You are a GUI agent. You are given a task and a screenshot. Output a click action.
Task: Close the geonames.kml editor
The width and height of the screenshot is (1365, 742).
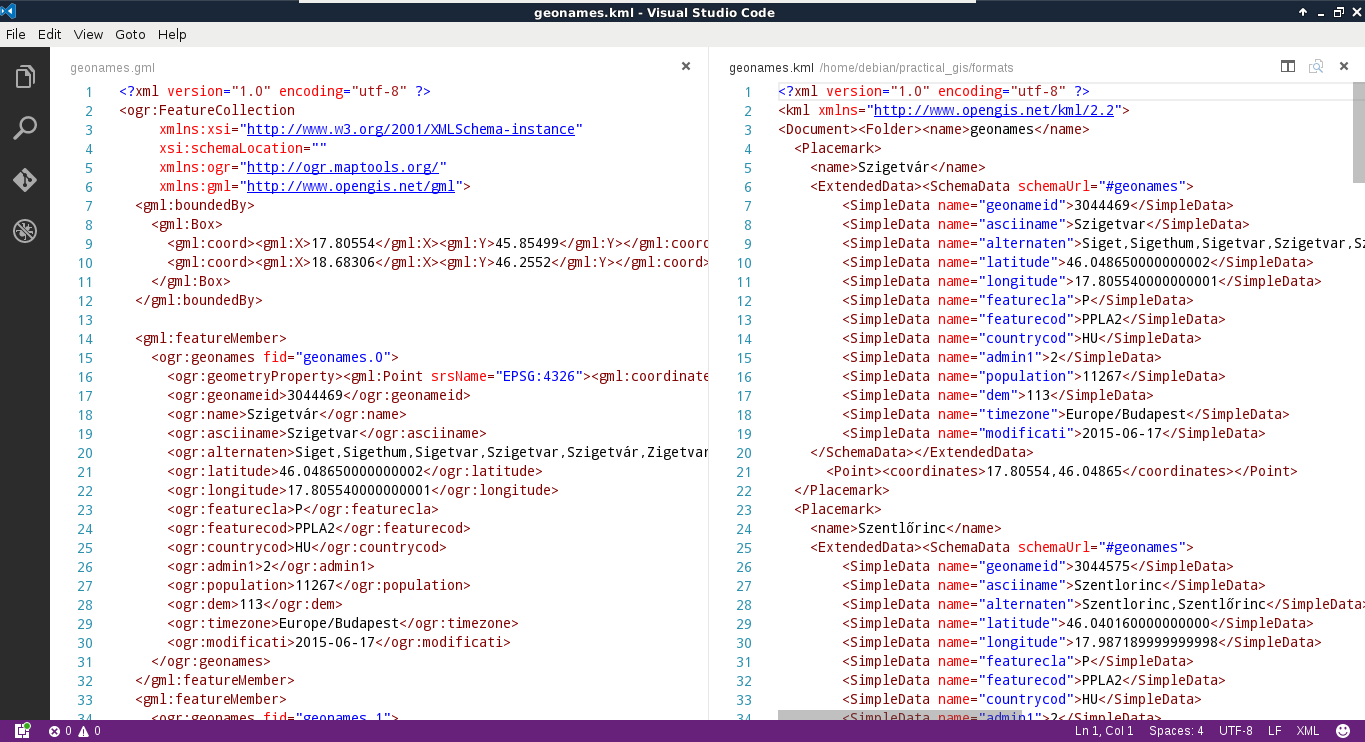coord(1344,67)
